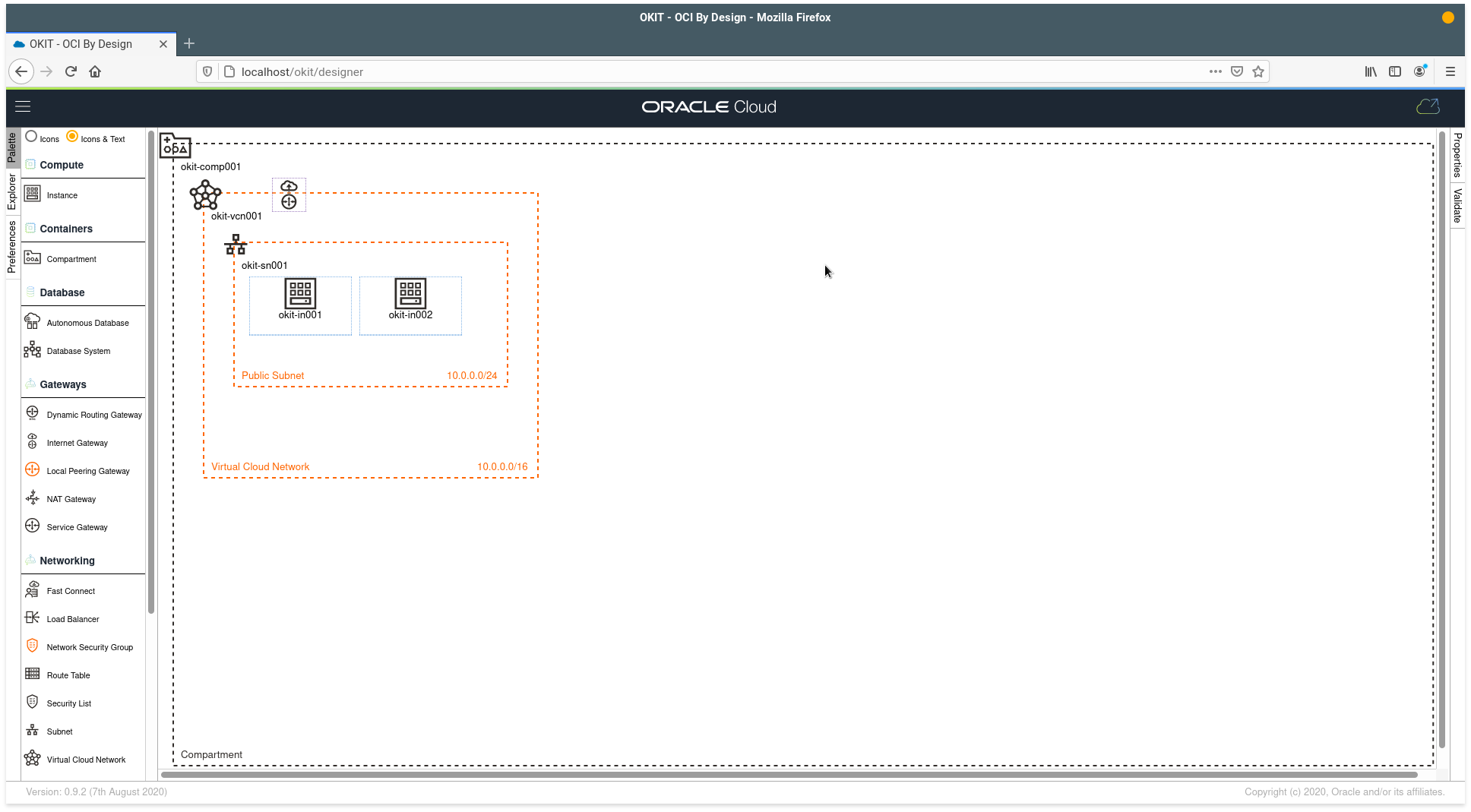Open the Firefox account icon
The height and width of the screenshot is (812, 1471).
pos(1419,71)
